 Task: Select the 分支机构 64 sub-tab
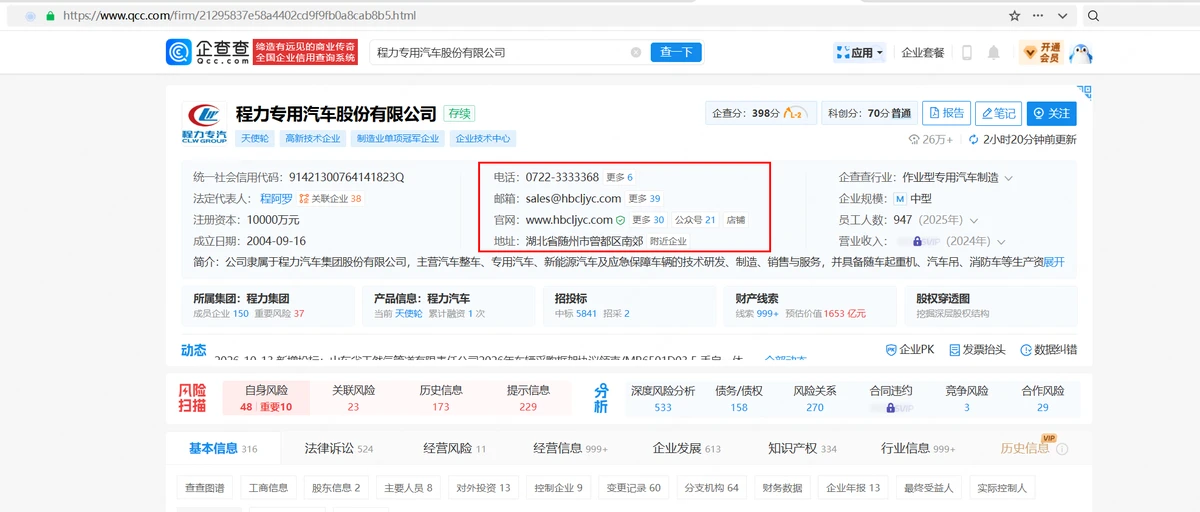(711, 488)
